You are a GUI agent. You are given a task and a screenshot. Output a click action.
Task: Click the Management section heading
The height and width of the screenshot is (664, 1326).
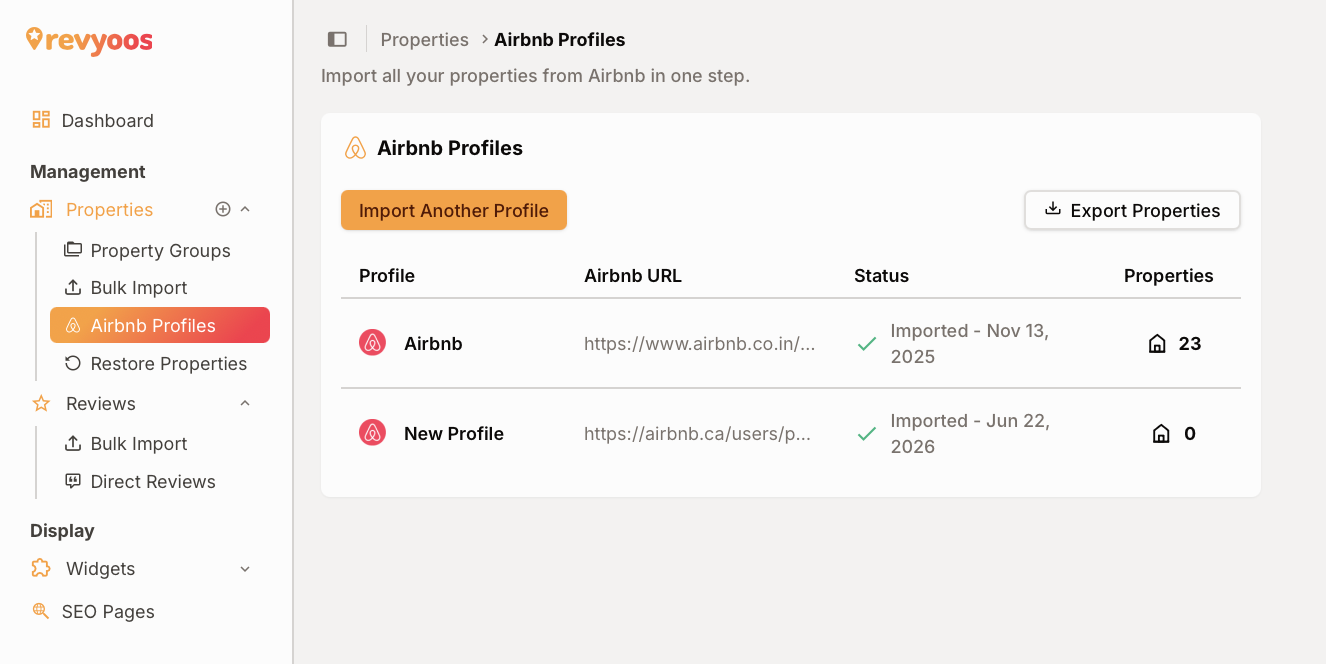pyautogui.click(x=88, y=171)
